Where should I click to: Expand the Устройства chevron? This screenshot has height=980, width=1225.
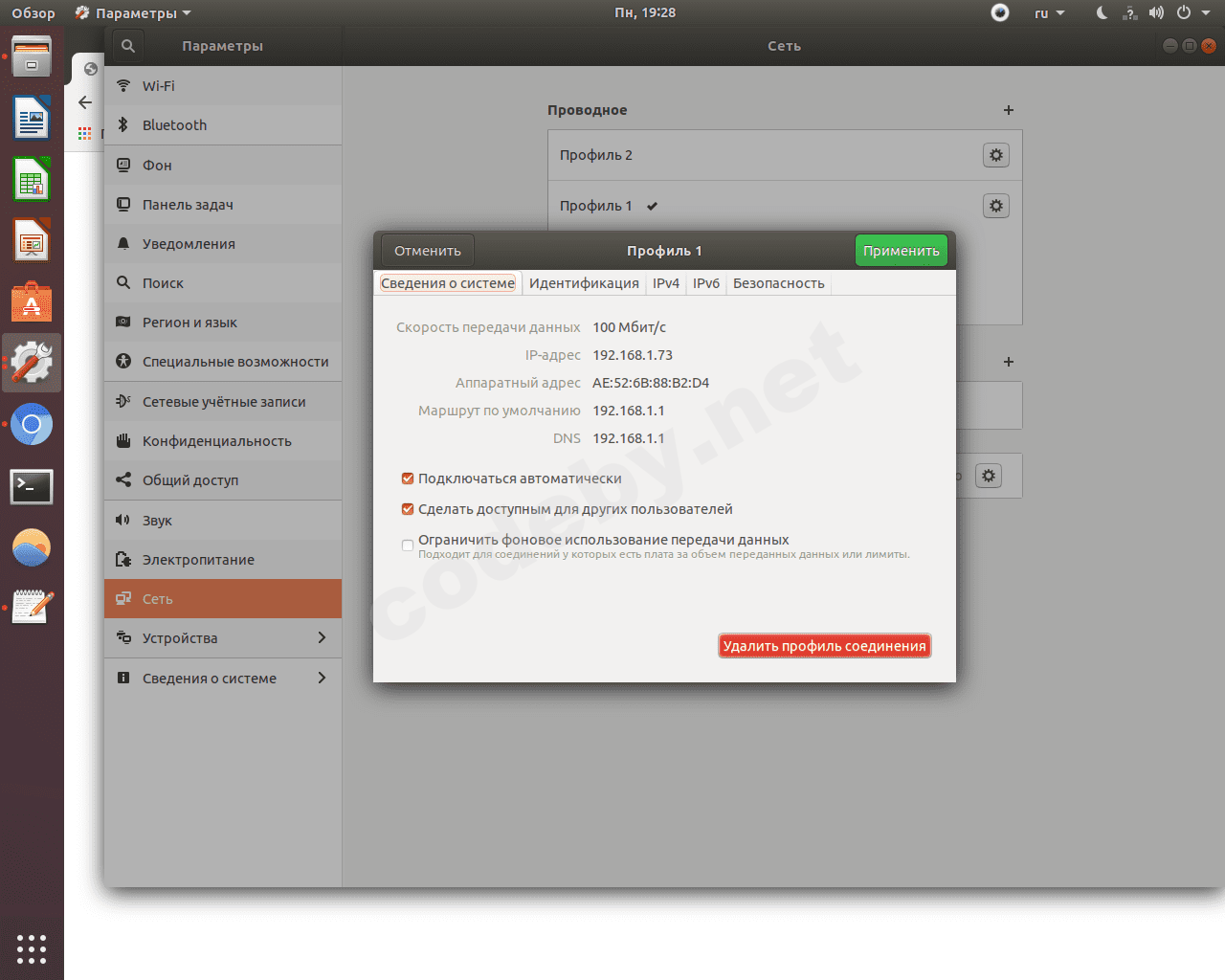click(x=322, y=638)
